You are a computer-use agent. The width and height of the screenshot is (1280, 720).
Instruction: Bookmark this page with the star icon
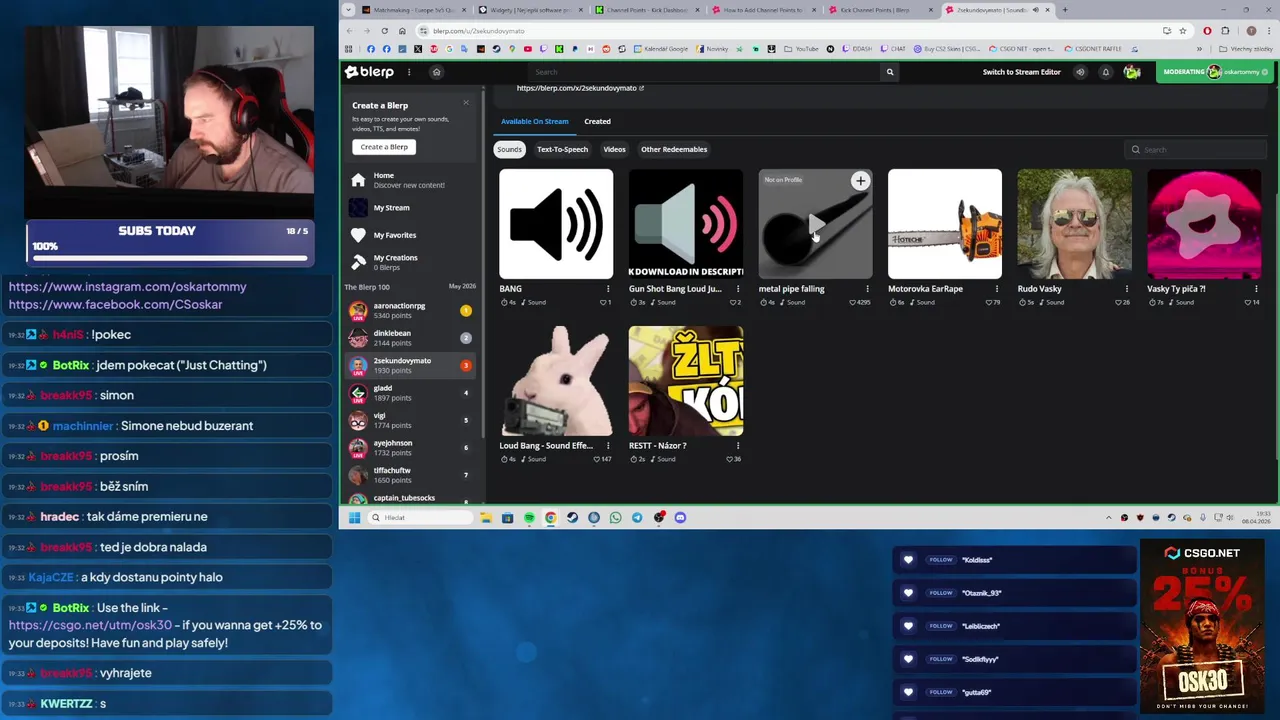pos(1181,31)
